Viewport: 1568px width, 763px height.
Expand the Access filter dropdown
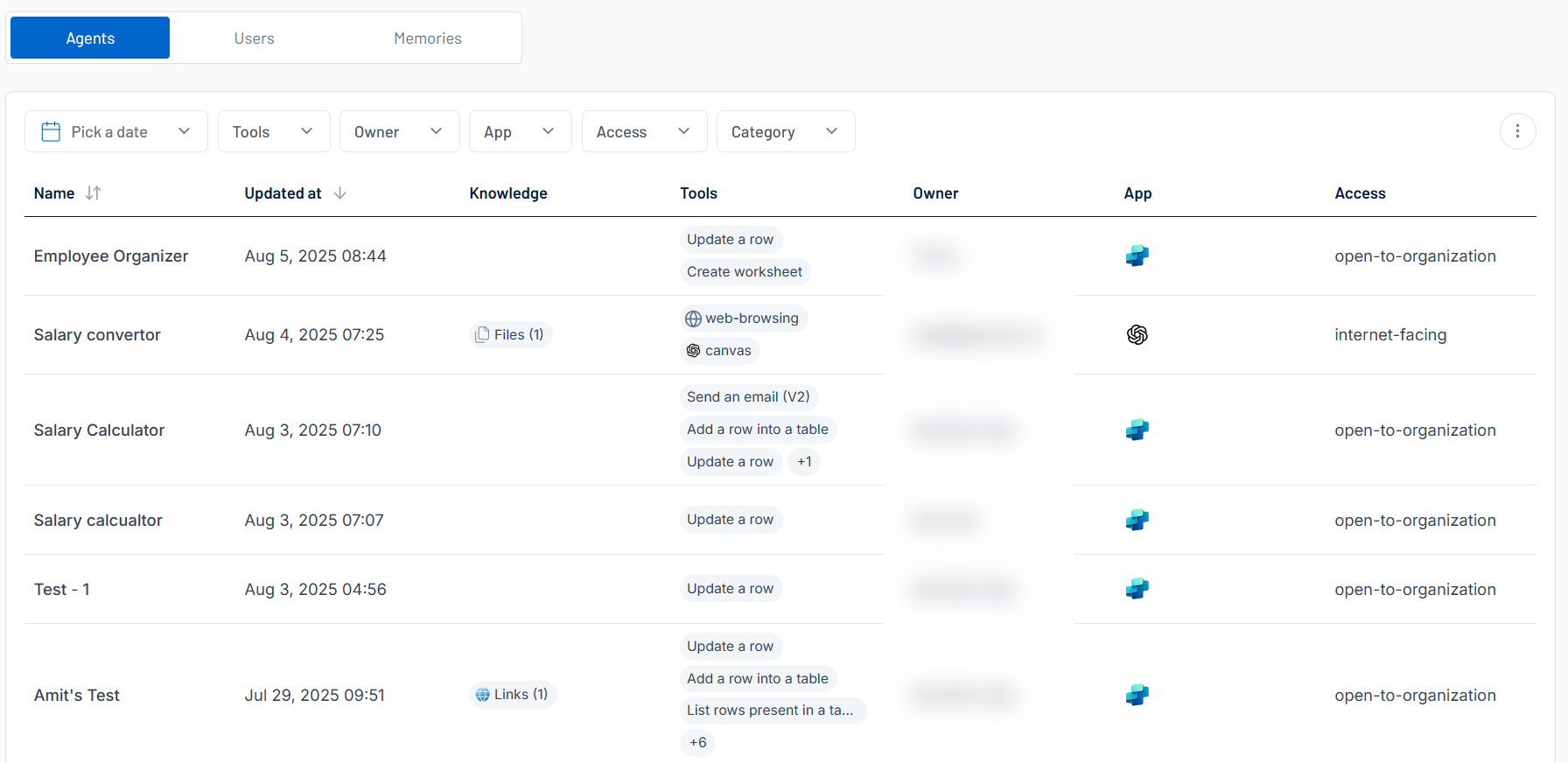pos(643,131)
